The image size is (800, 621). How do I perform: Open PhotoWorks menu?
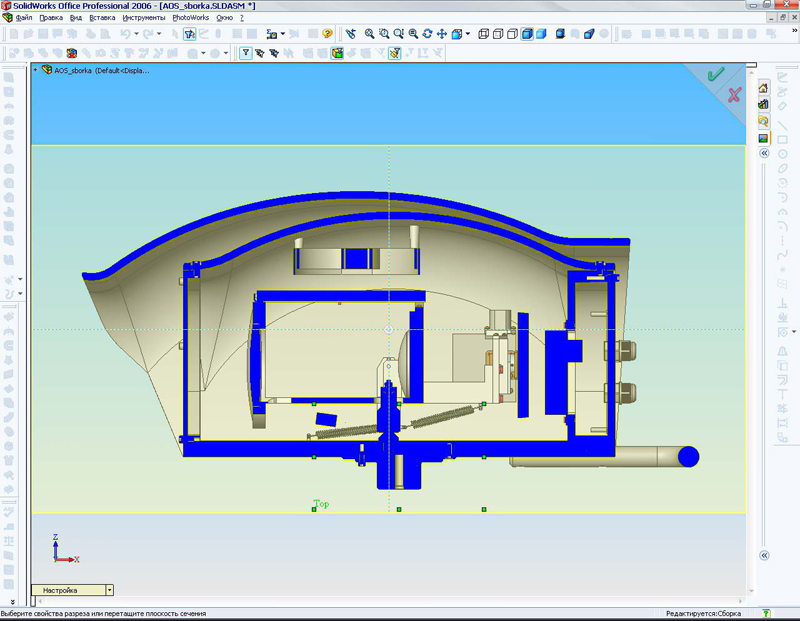[190, 17]
